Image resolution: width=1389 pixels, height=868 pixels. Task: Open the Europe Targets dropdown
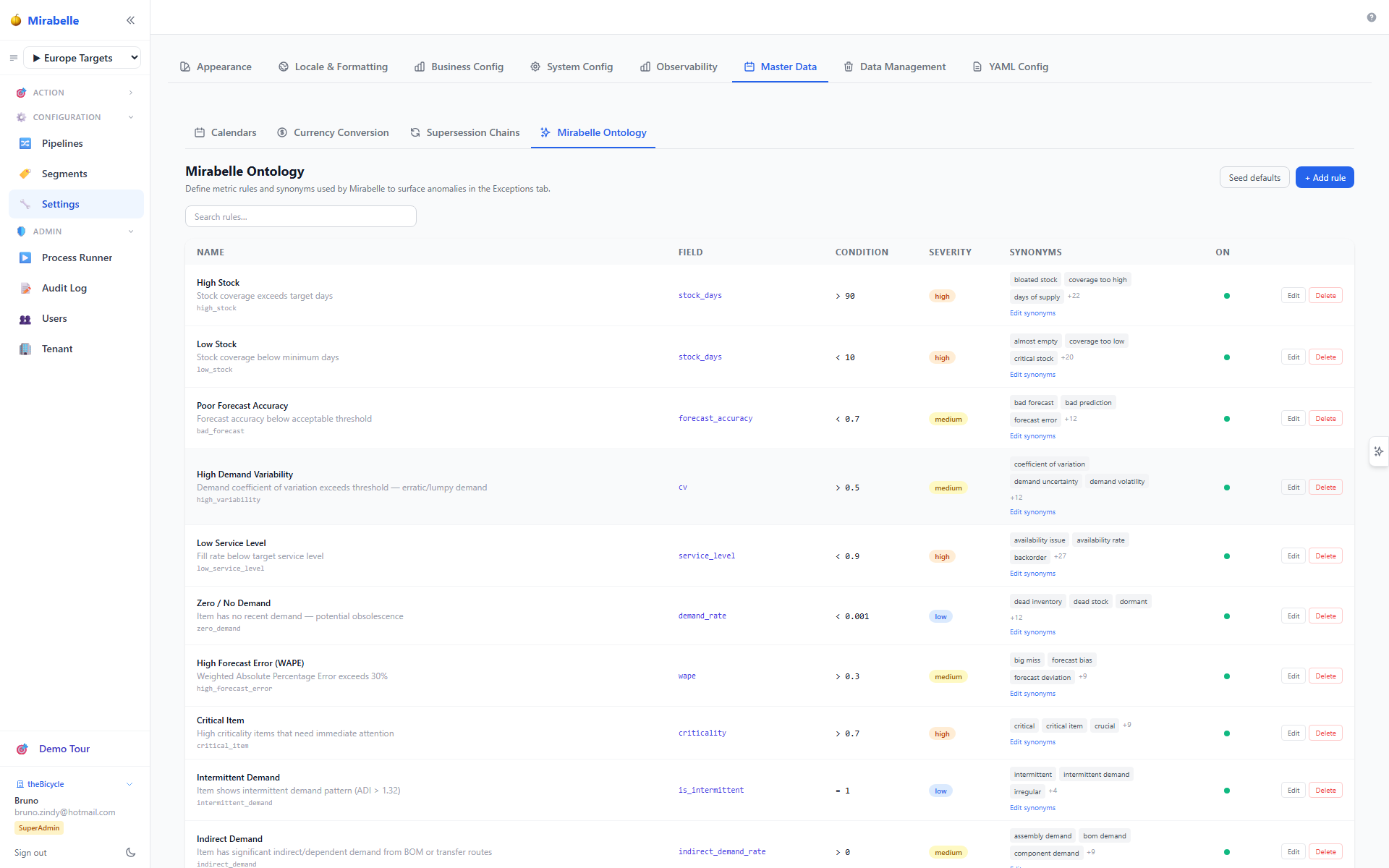pos(82,58)
